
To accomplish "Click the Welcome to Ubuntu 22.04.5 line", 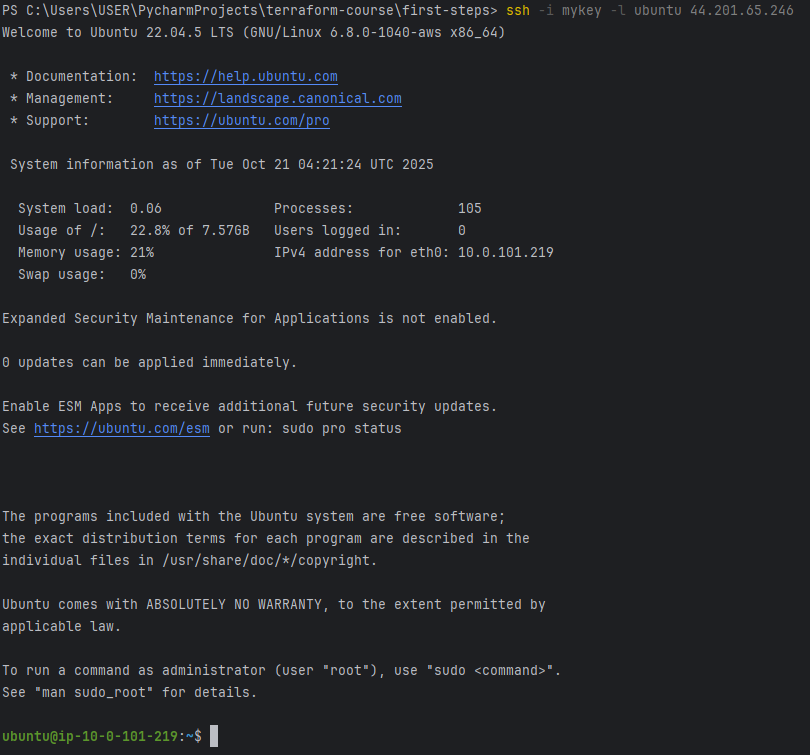I will [x=253, y=33].
